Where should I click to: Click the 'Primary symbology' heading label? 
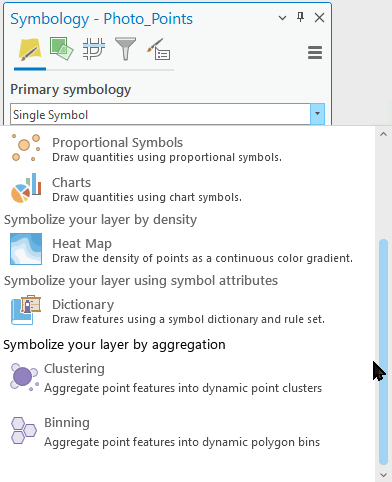71,90
